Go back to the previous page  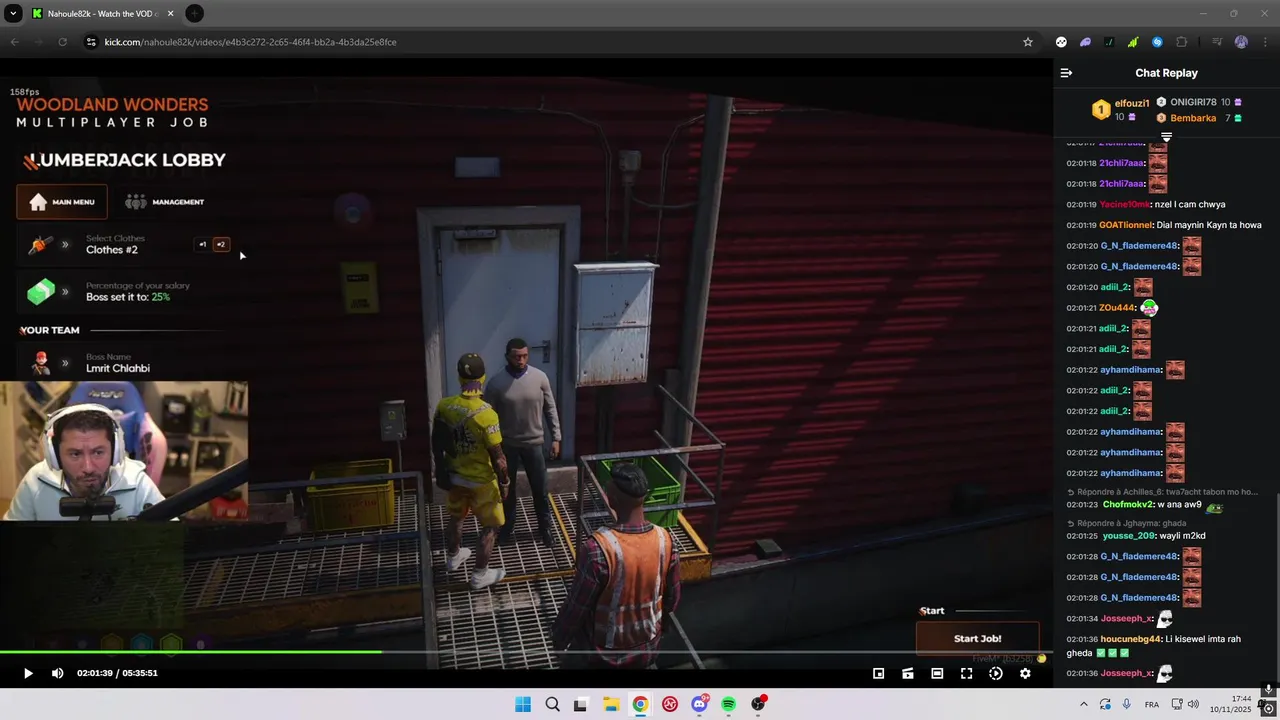click(14, 42)
